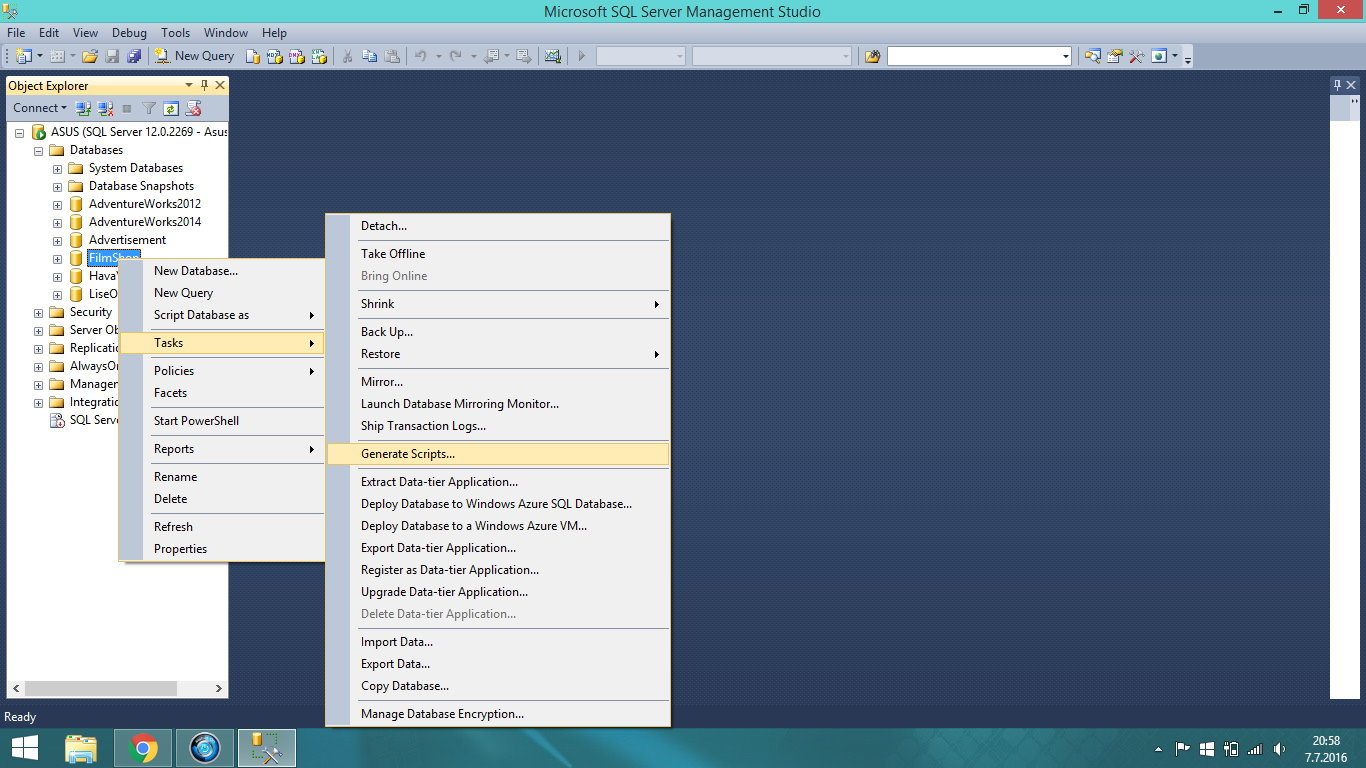Open Object Explorer window position dropdown
Image resolution: width=1366 pixels, height=768 pixels.
point(191,86)
